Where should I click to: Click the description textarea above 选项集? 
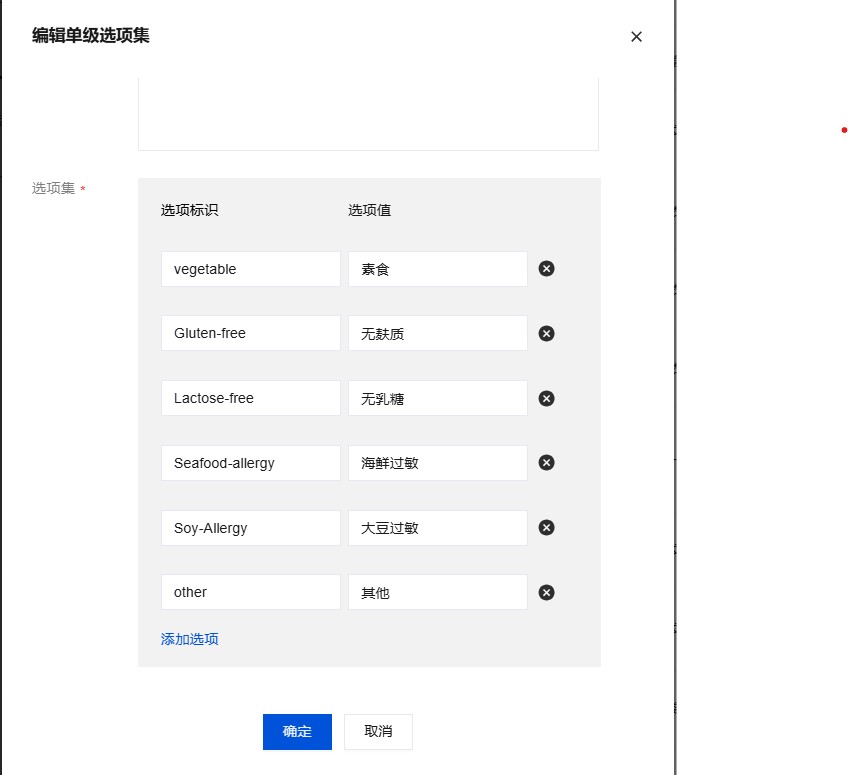pyautogui.click(x=368, y=112)
